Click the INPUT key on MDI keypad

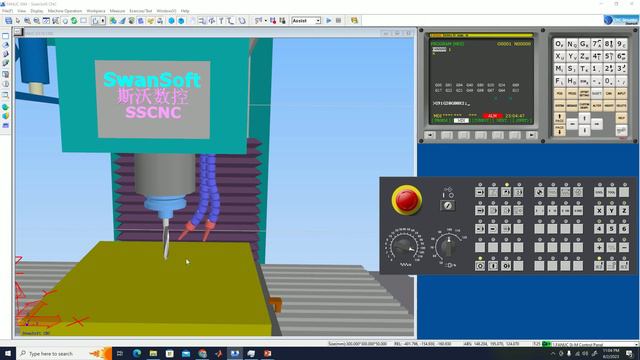pyautogui.click(x=621, y=93)
